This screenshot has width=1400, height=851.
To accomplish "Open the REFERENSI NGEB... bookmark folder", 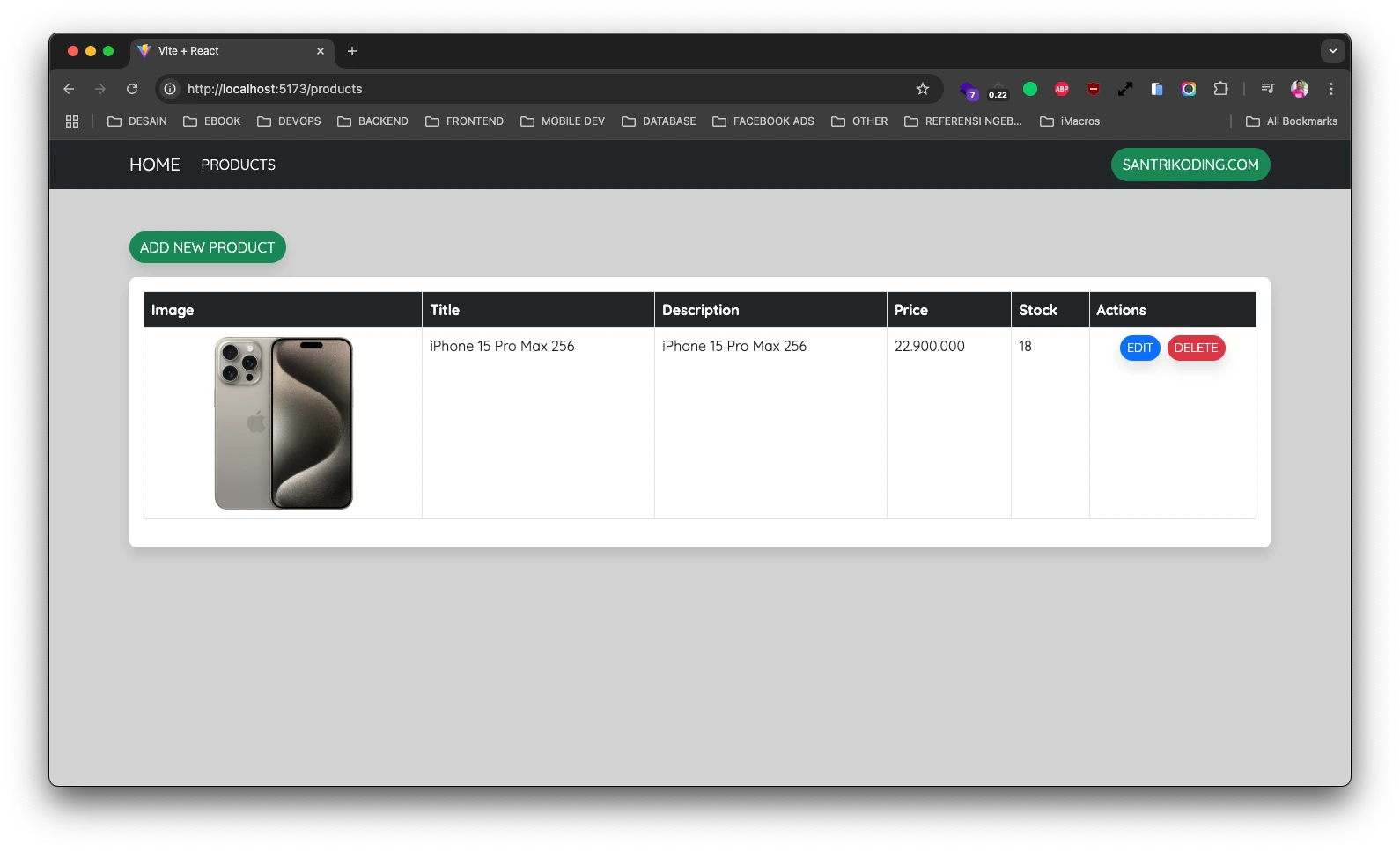I will coord(963,121).
